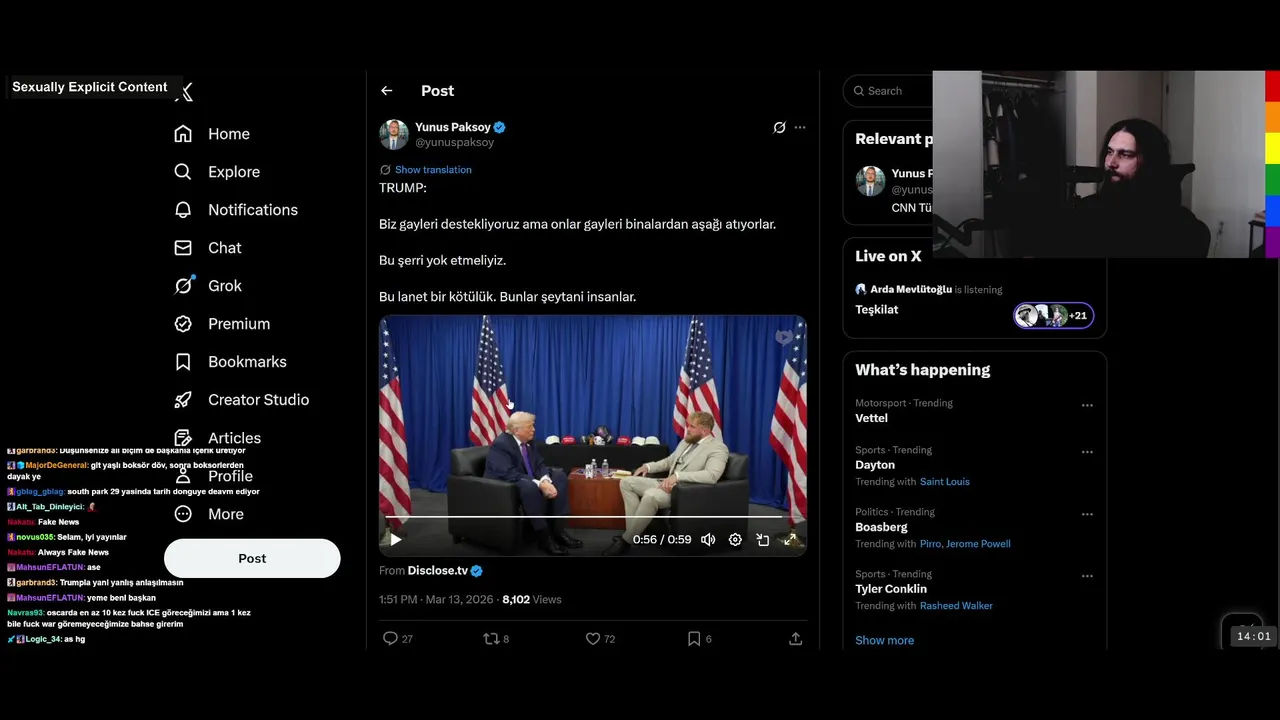
Task: Open more options for Dayton trend
Action: (1087, 452)
